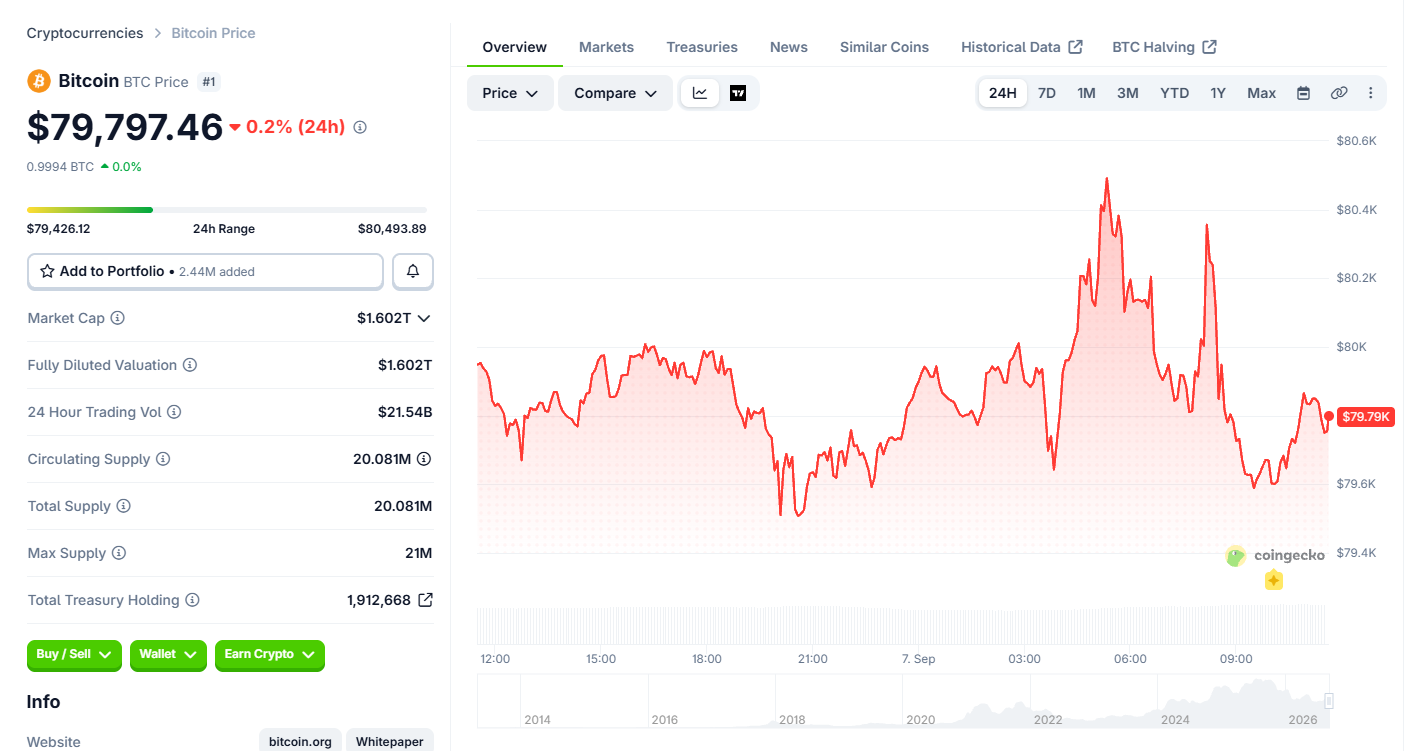Viewport: 1413px width, 751px height.
Task: Click the right handle of chart navigator
Action: point(1329,700)
